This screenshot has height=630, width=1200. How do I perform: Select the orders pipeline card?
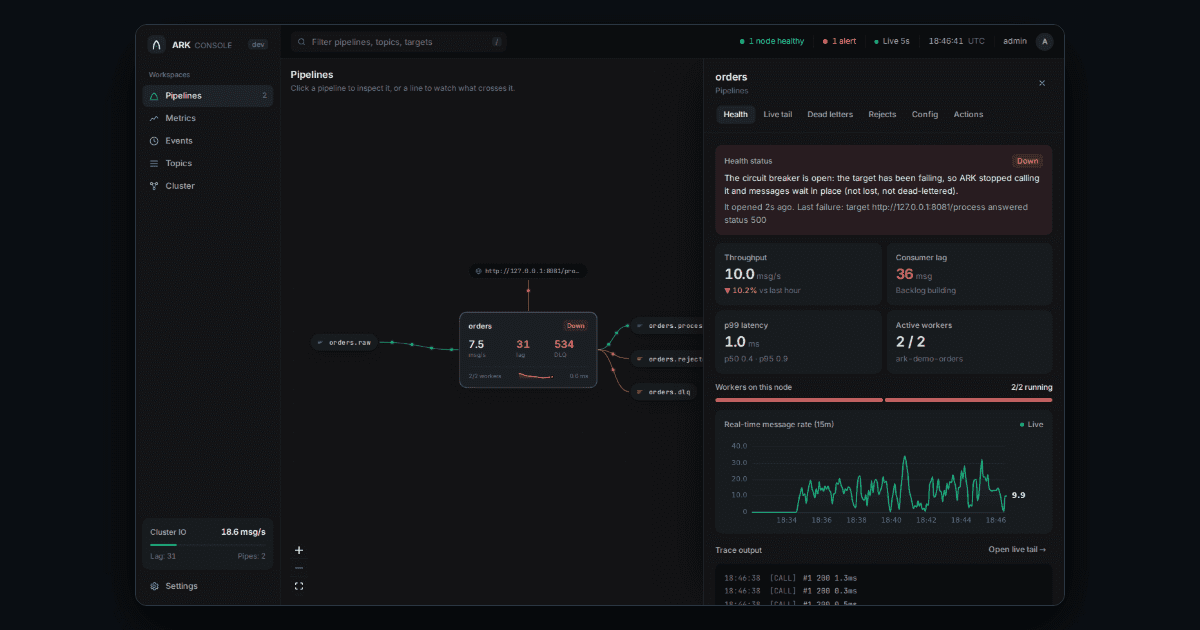click(x=528, y=350)
